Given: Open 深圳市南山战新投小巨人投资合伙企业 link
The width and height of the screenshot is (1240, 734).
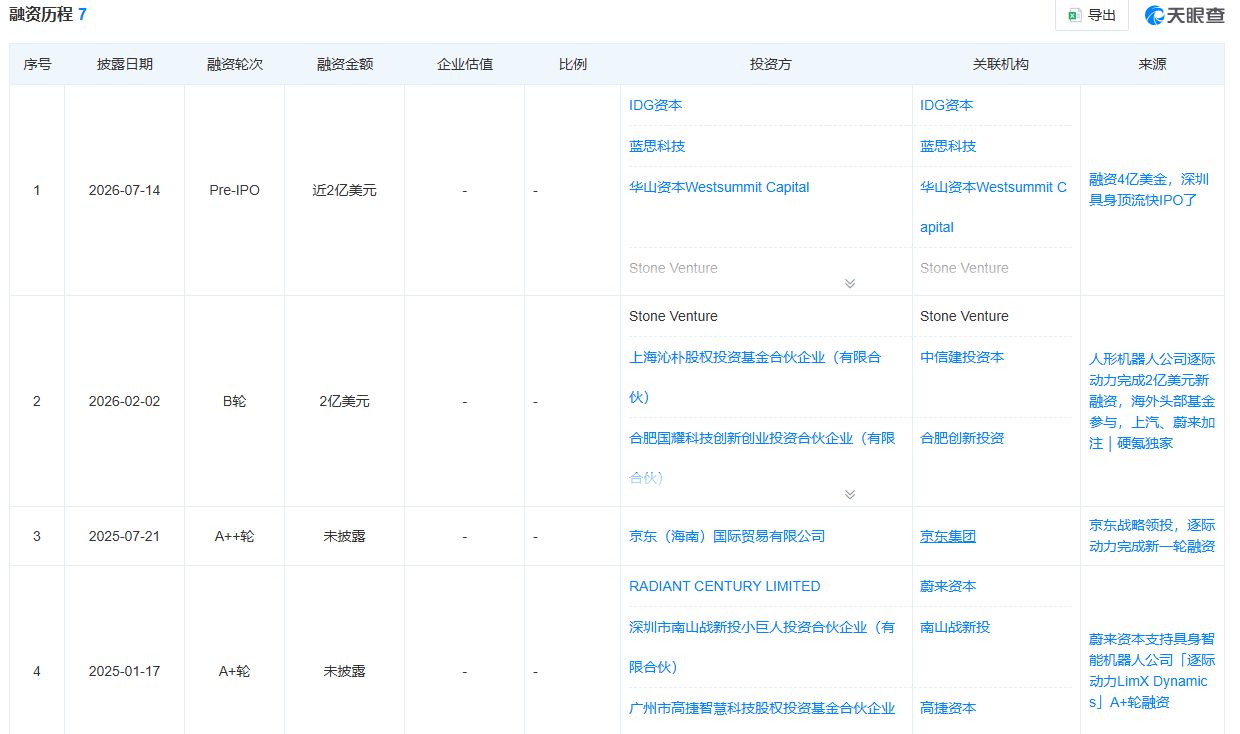Looking at the screenshot, I should pos(762,647).
